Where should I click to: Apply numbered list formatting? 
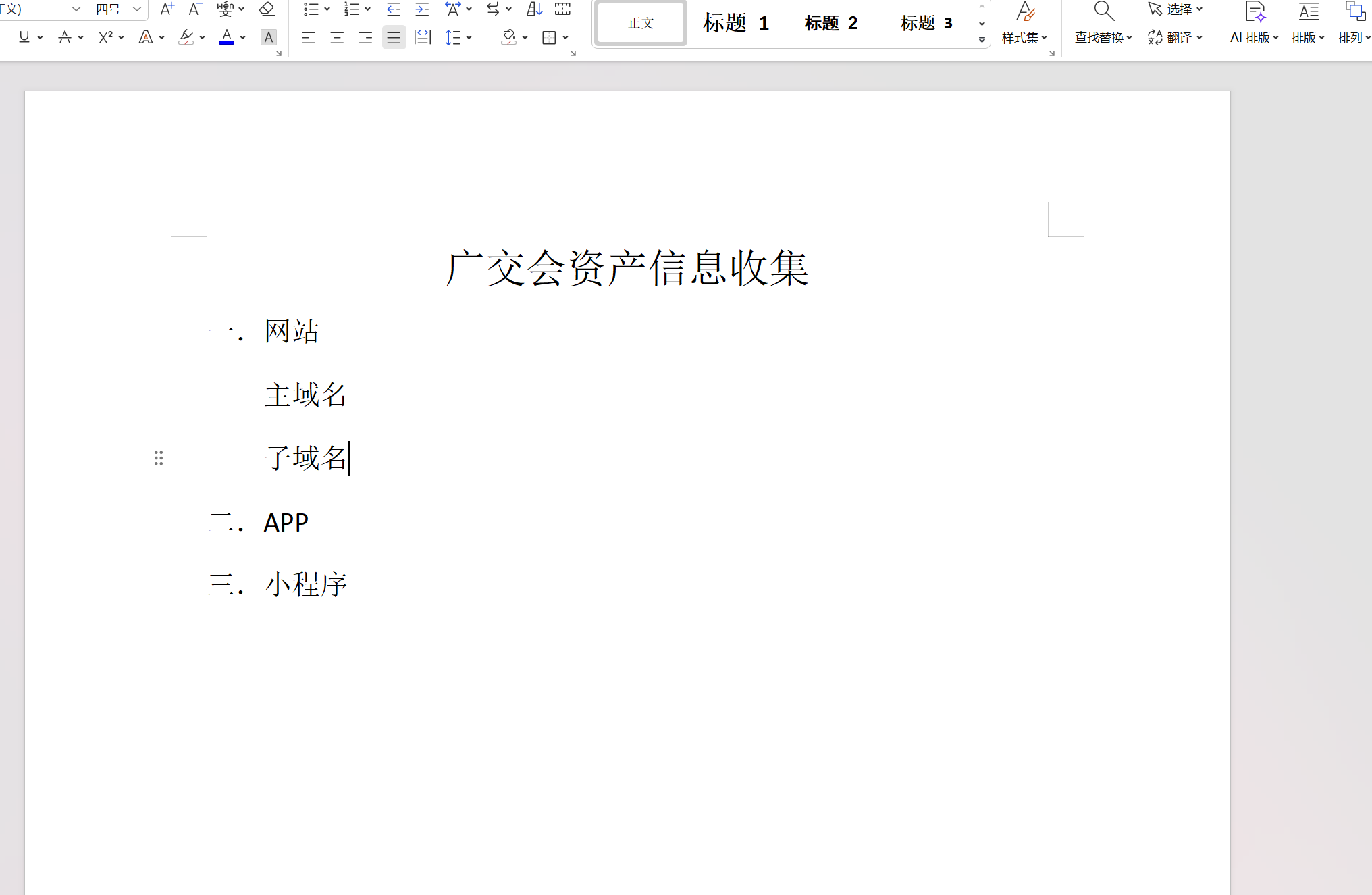tap(351, 9)
